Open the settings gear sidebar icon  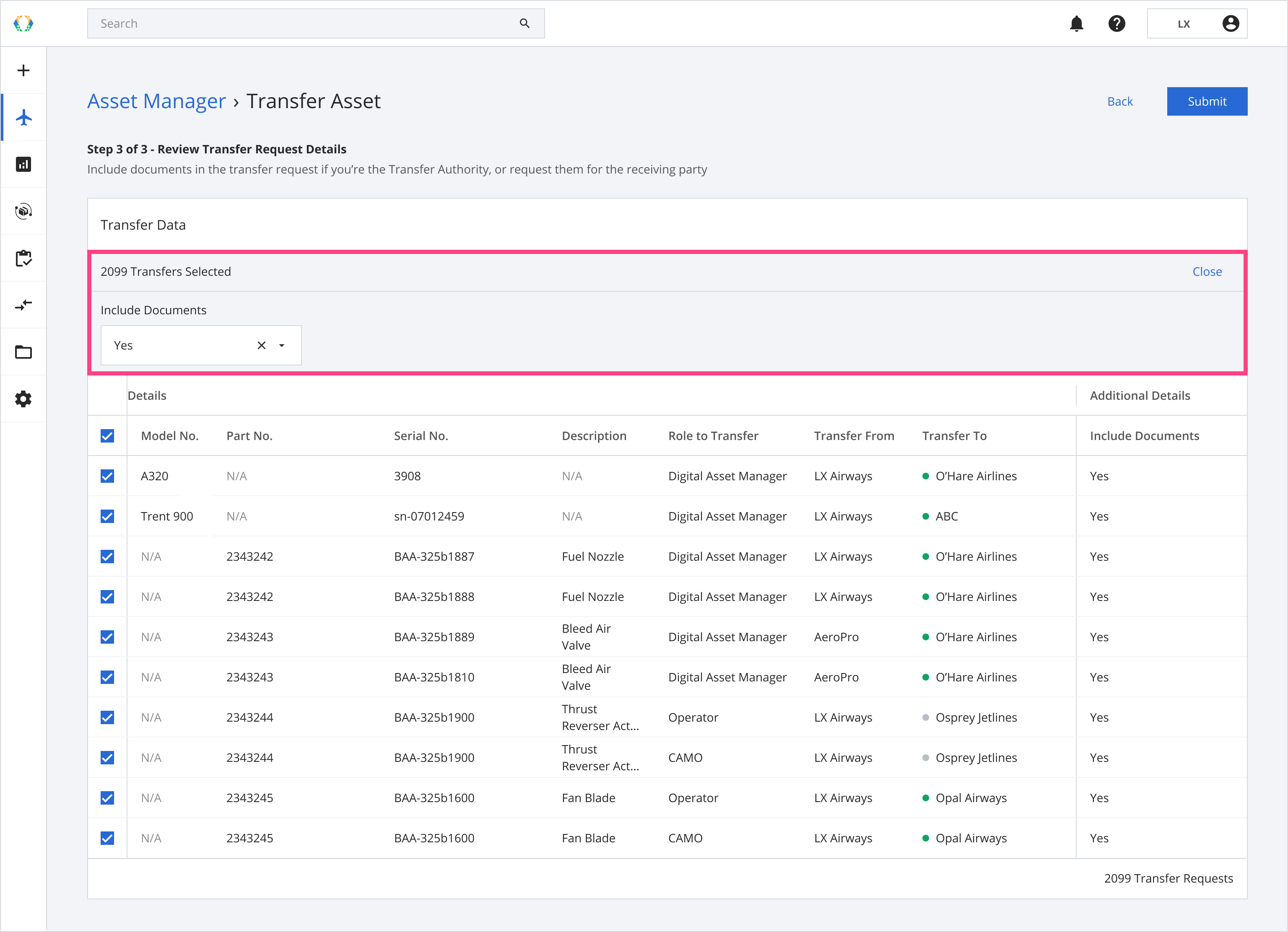pos(23,399)
